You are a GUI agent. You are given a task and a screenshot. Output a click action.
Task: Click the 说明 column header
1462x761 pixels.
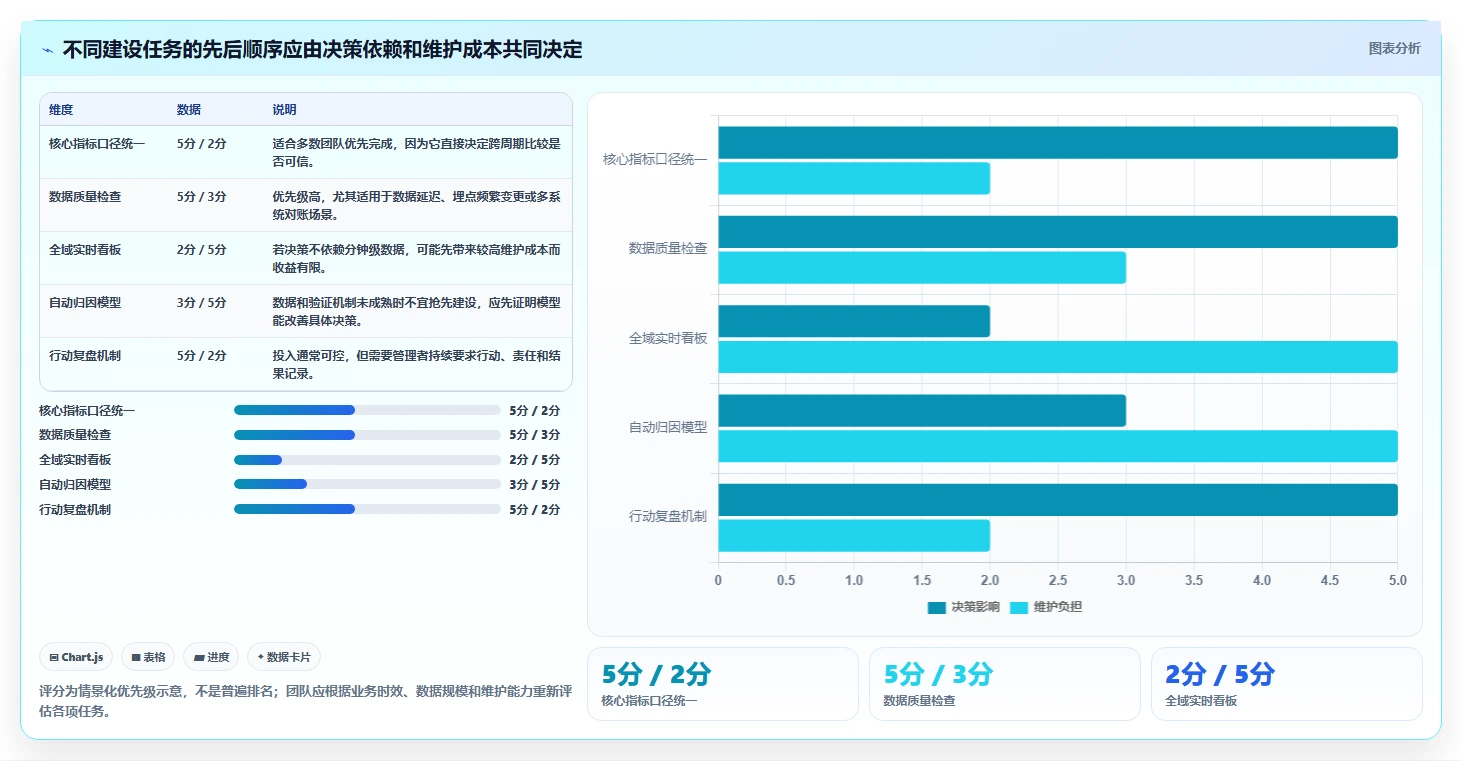click(x=285, y=109)
